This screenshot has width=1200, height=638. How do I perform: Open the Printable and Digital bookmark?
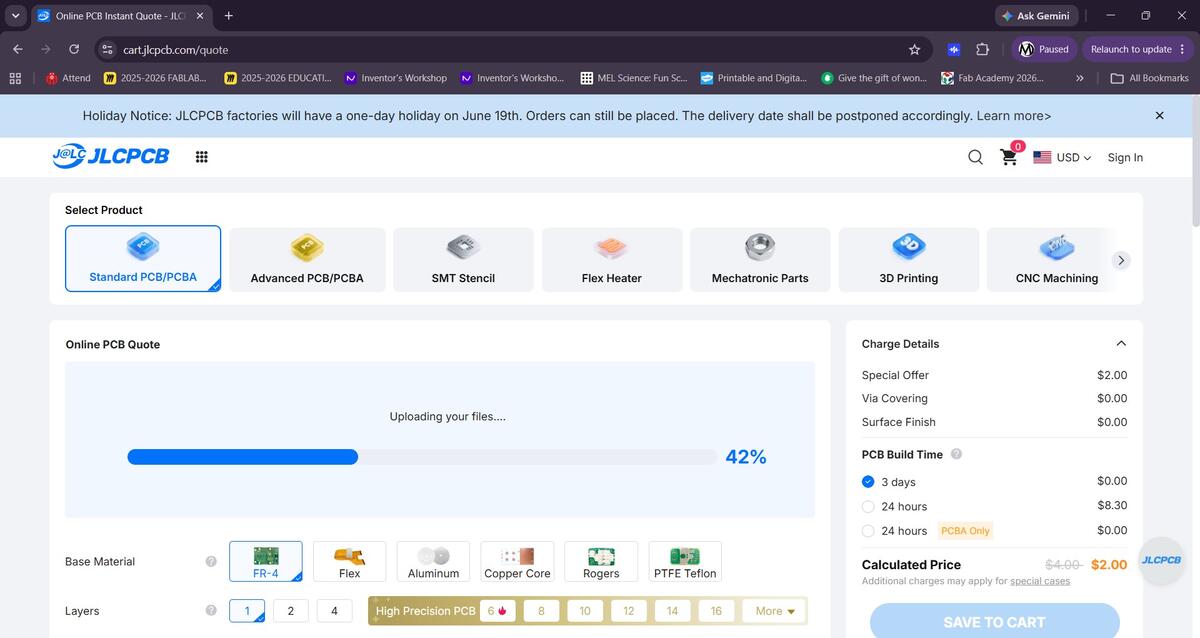(x=754, y=78)
